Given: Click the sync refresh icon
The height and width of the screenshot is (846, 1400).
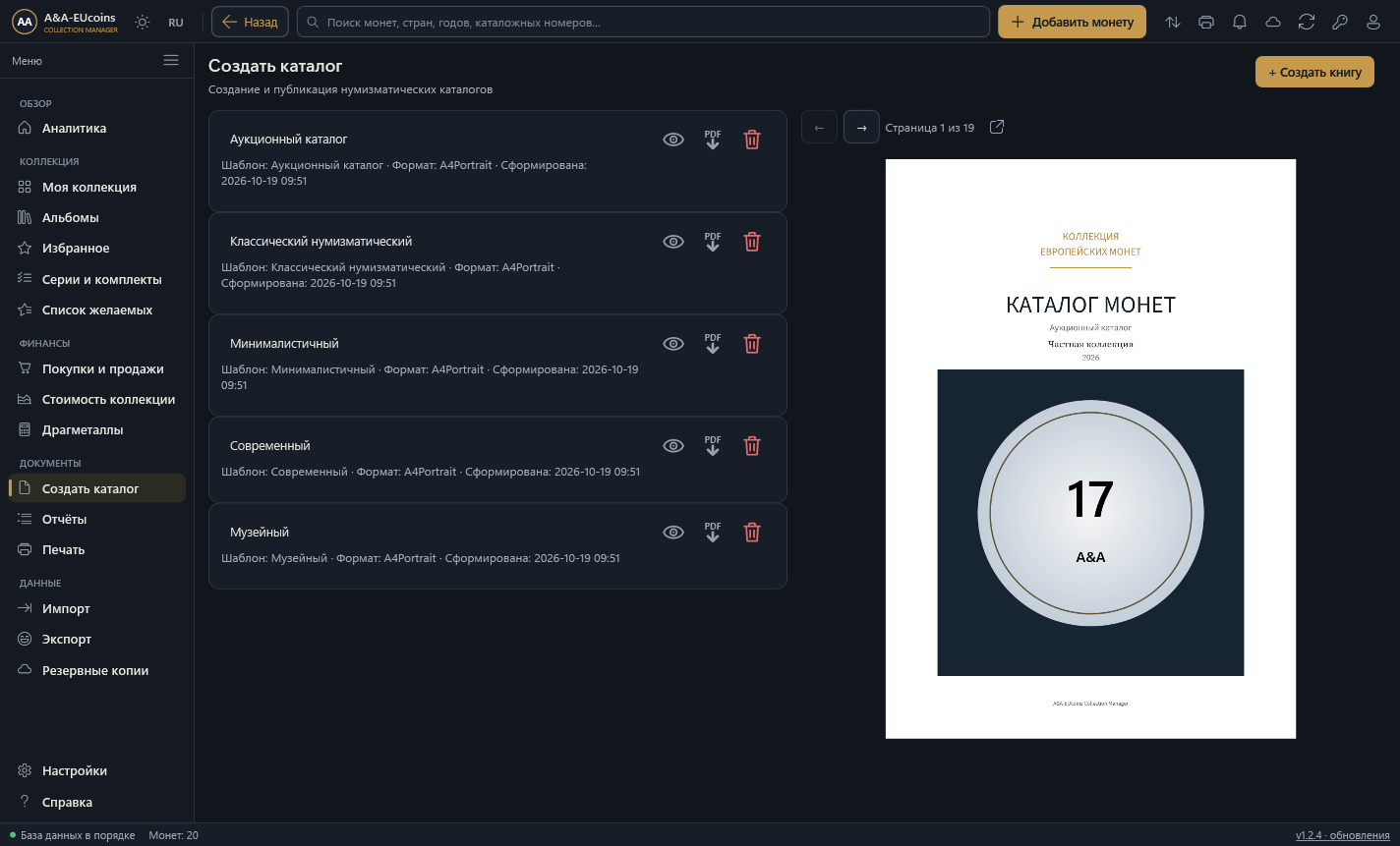Looking at the screenshot, I should [1307, 22].
